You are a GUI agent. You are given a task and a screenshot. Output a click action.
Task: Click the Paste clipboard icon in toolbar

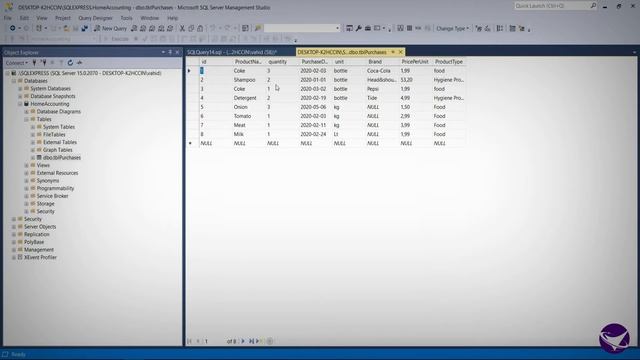tap(200, 28)
